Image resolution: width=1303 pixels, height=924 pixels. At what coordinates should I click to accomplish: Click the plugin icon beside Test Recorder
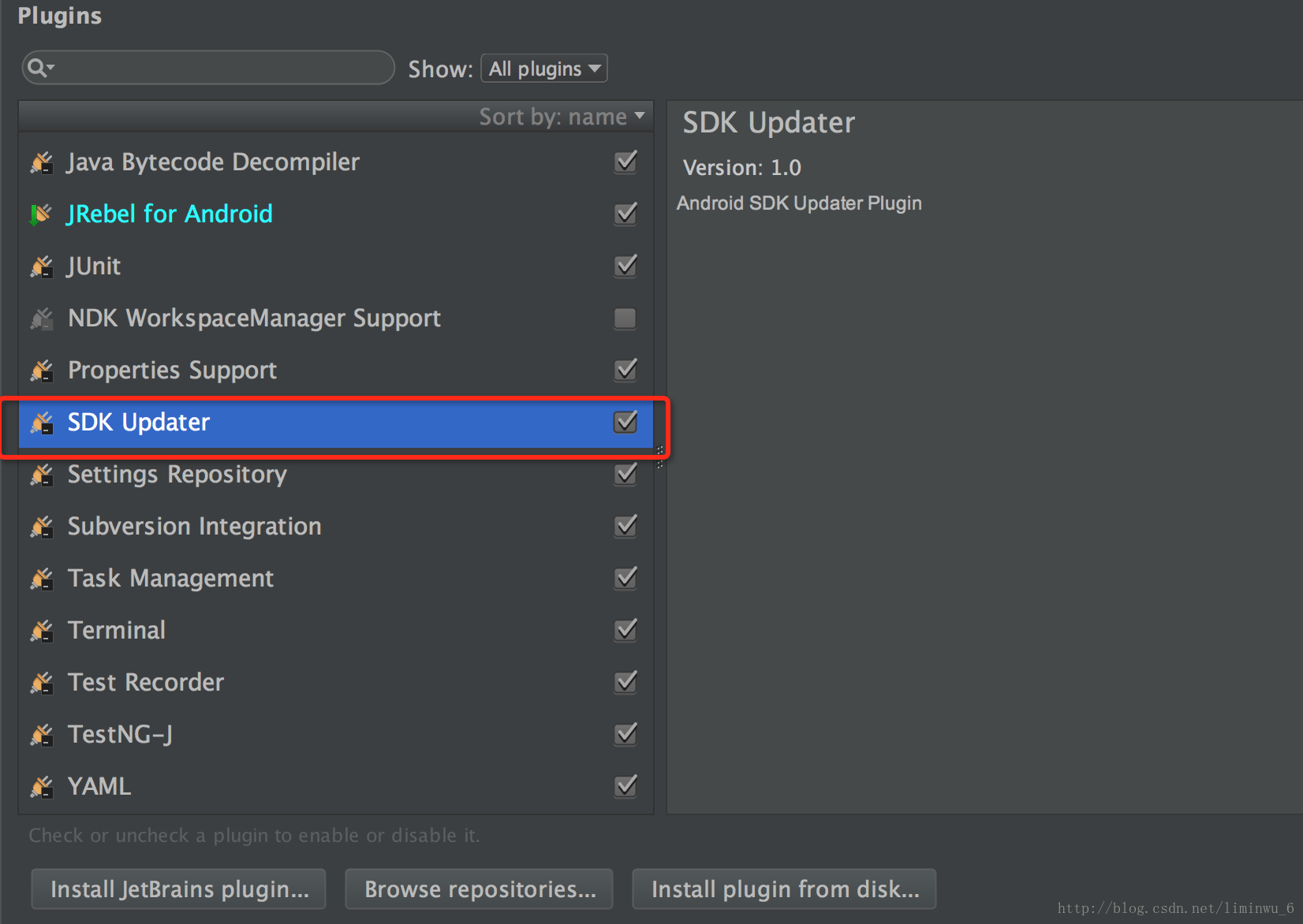42,683
